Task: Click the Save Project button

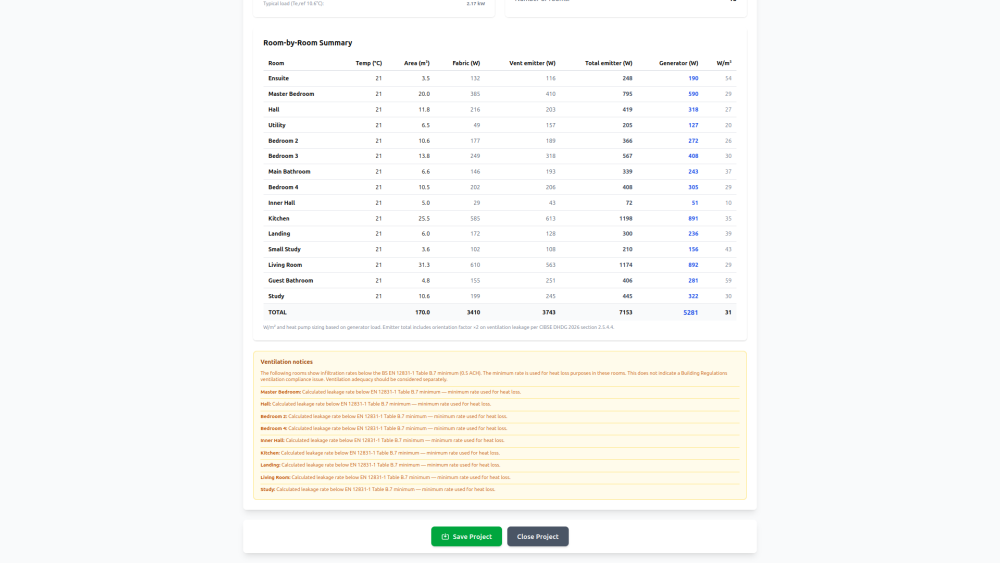Action: point(466,536)
